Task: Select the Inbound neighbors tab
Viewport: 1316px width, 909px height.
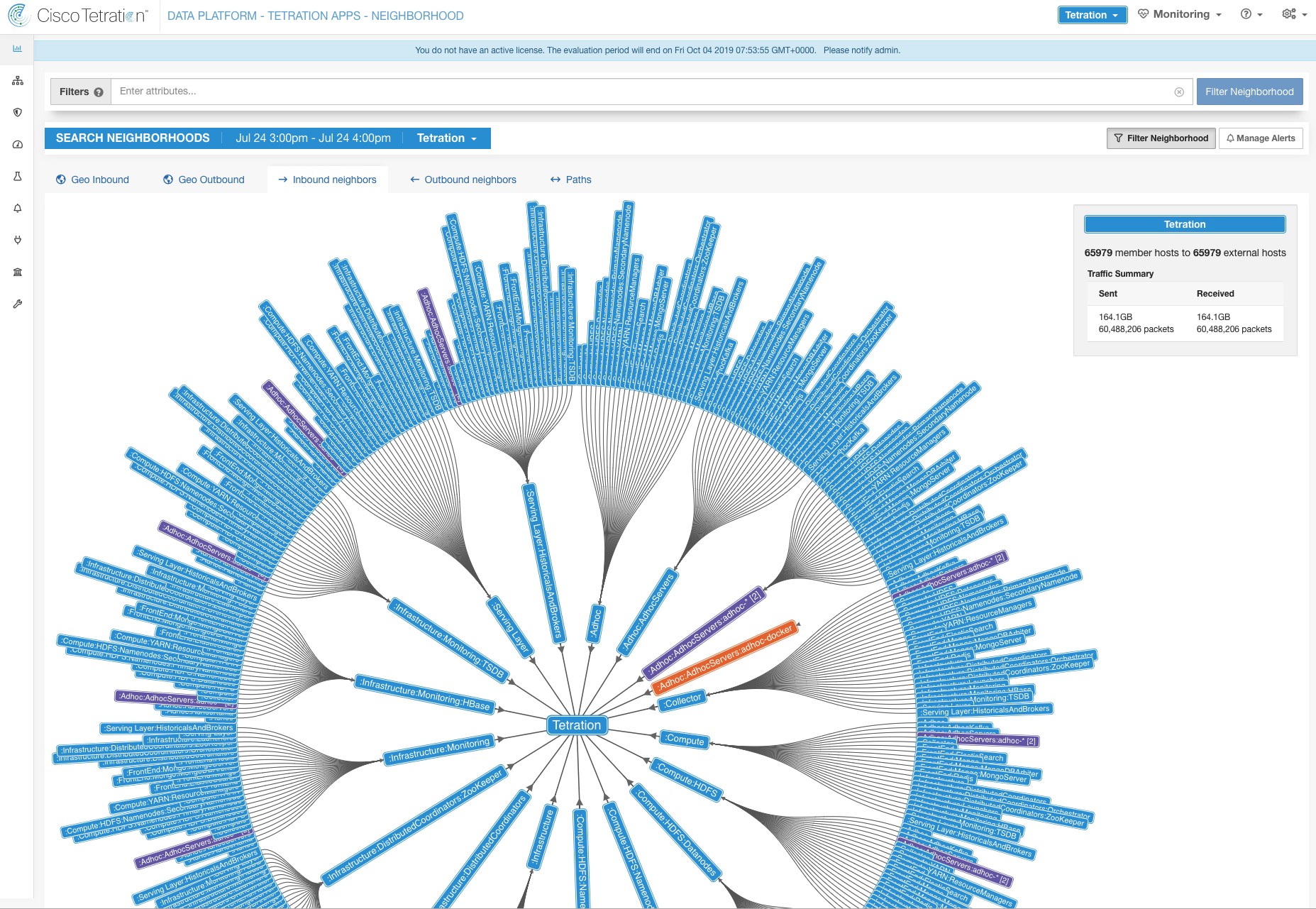Action: pyautogui.click(x=327, y=180)
